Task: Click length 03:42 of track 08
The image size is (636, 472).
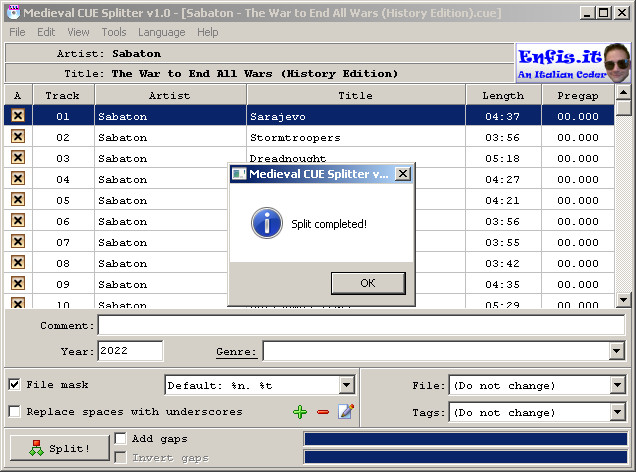Action: point(503,264)
